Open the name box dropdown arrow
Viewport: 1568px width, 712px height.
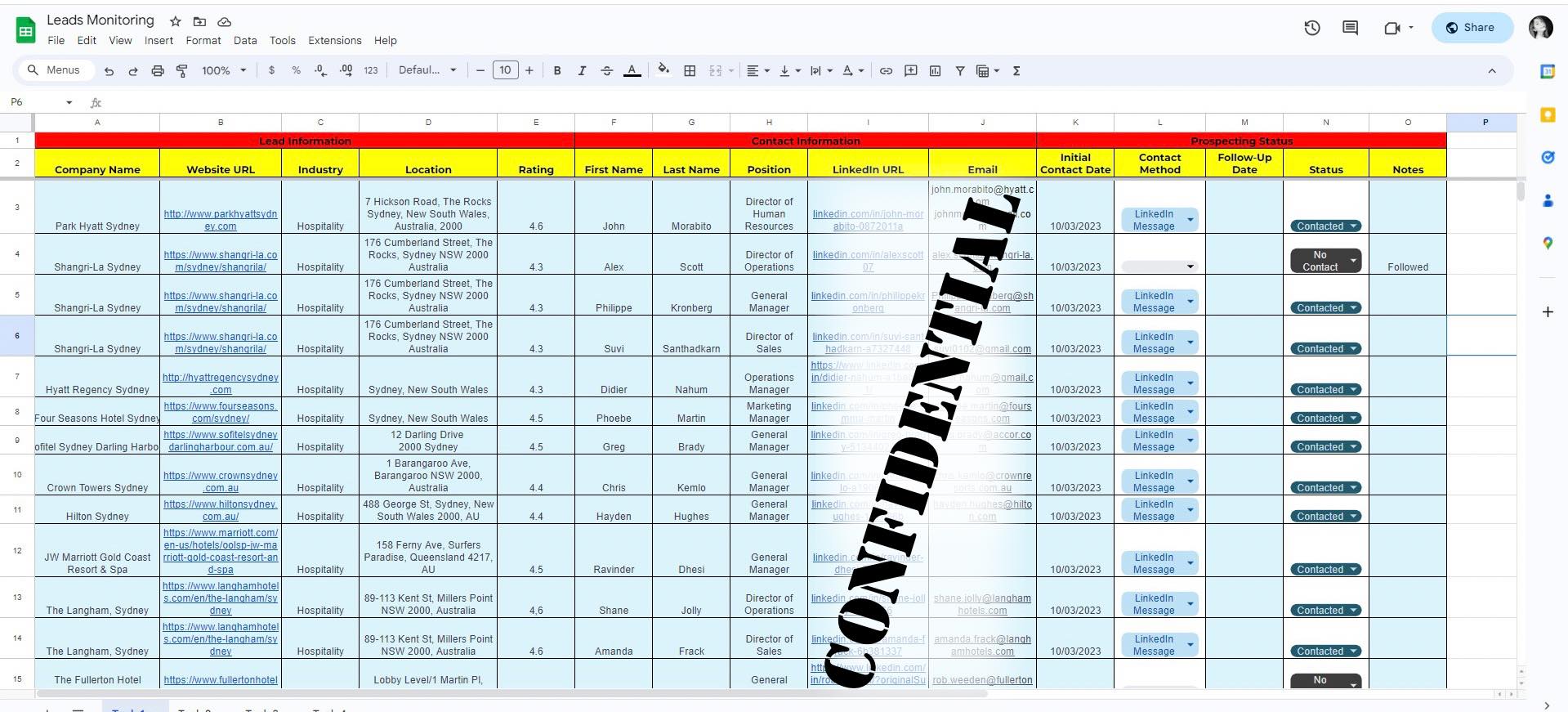click(69, 103)
